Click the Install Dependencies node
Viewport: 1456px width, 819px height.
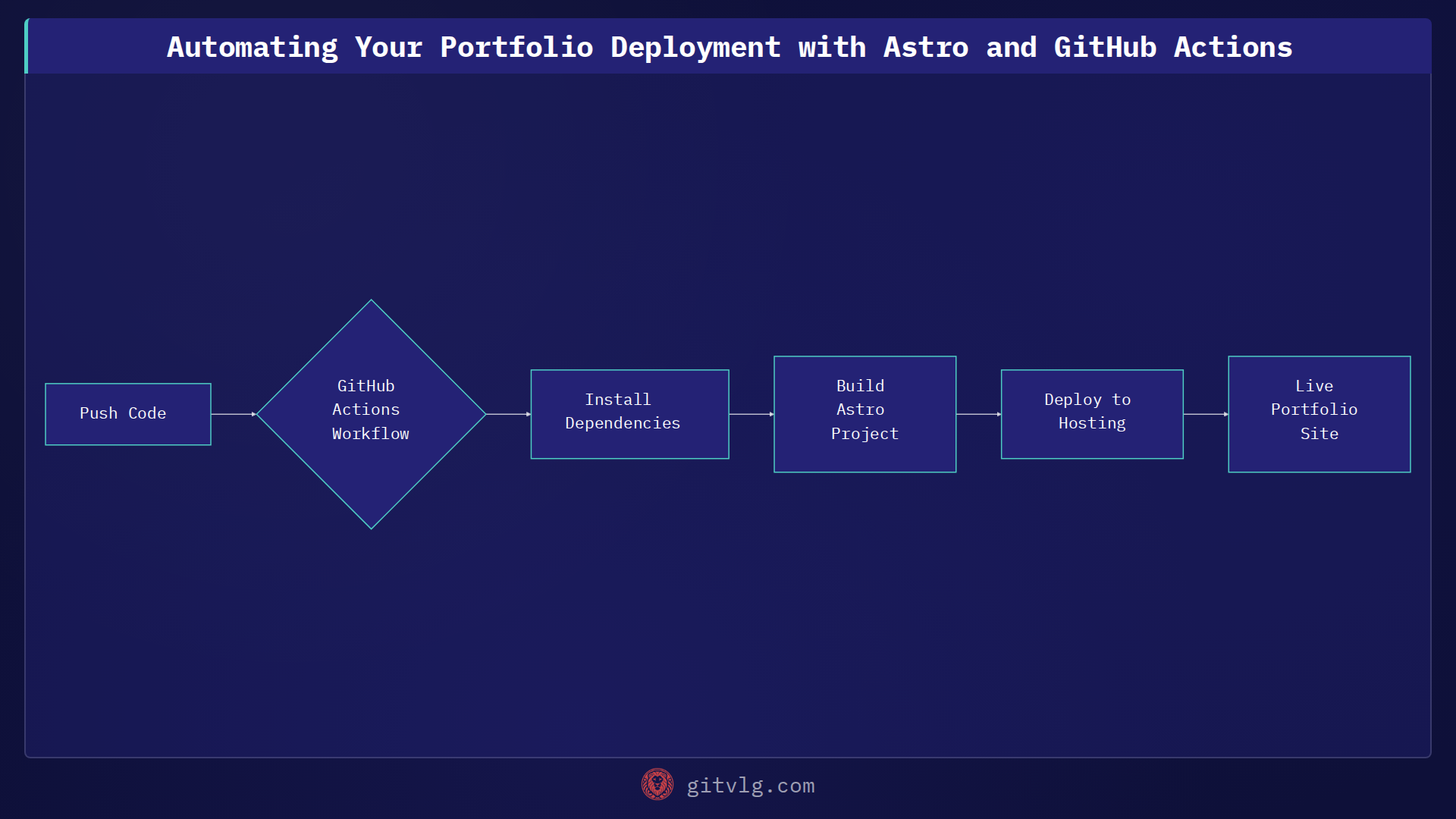pos(629,414)
